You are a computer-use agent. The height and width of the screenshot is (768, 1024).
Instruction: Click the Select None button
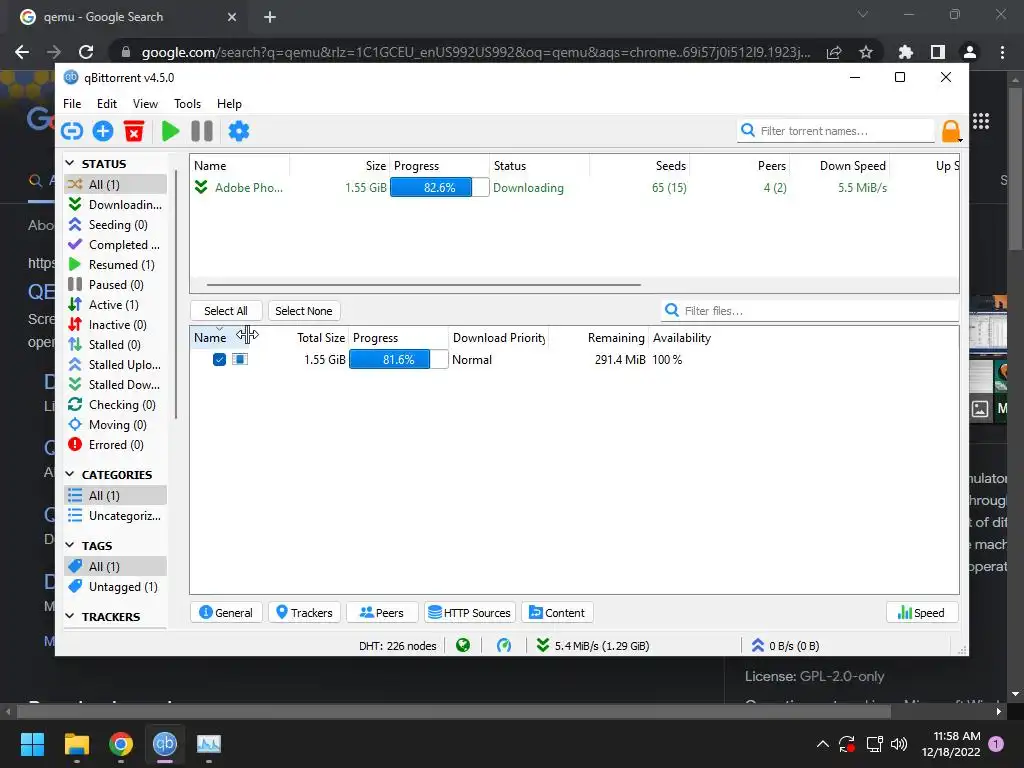pos(304,311)
